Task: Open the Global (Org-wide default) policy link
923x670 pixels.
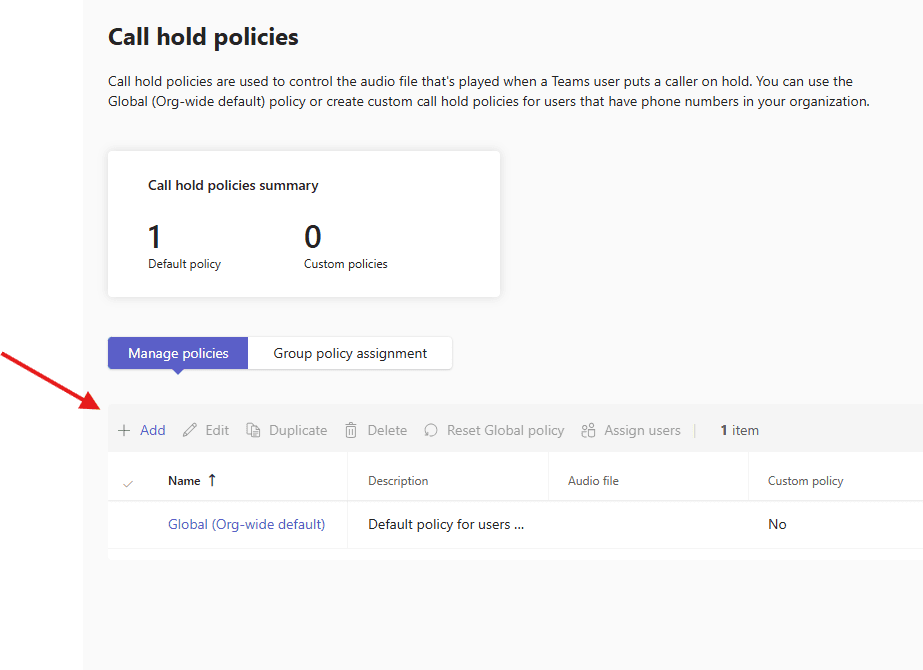Action: point(246,524)
